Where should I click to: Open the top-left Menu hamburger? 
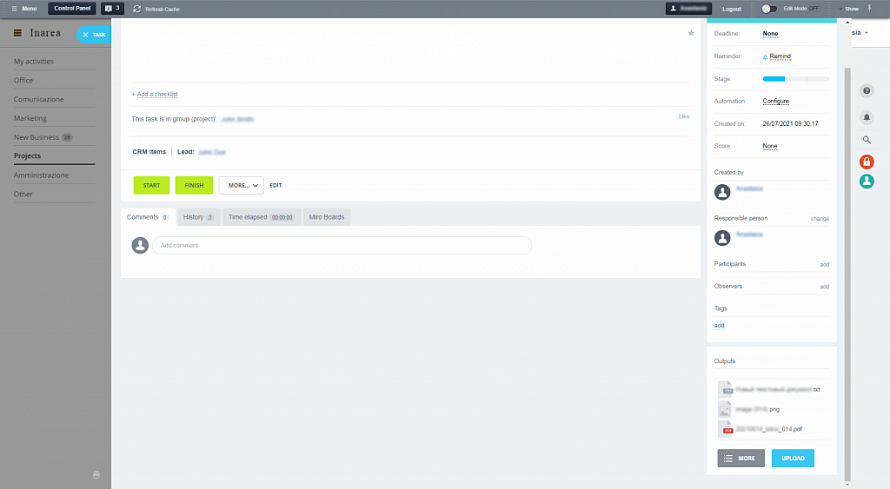tap(14, 8)
